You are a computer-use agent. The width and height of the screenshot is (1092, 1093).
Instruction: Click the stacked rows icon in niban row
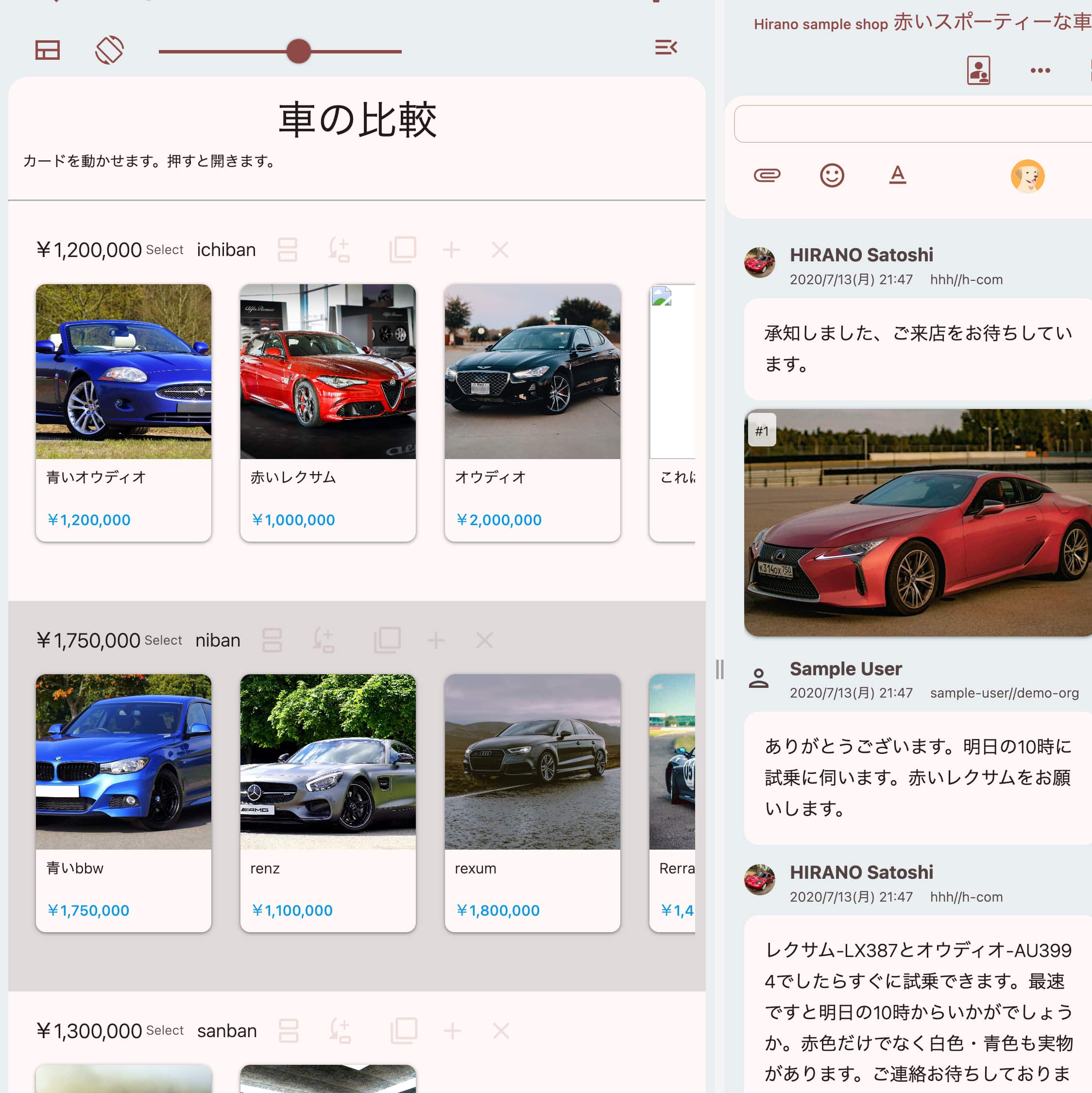point(272,640)
